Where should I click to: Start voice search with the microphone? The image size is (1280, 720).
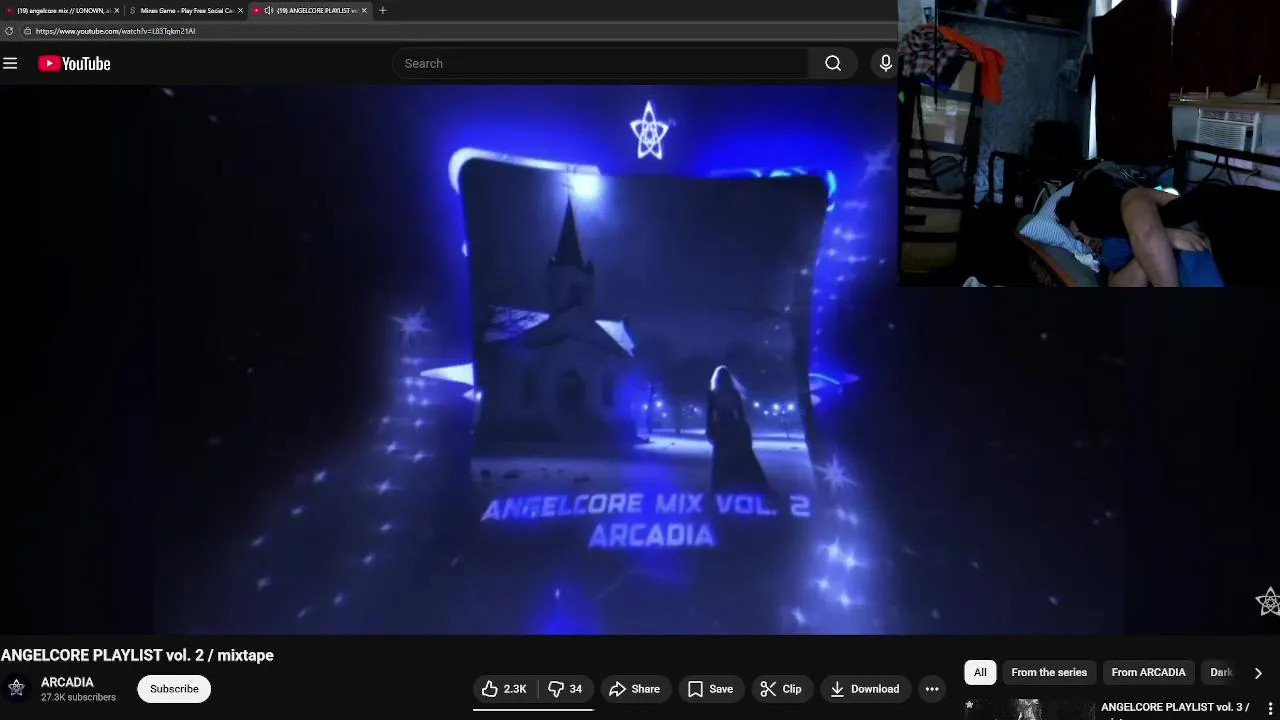(885, 63)
